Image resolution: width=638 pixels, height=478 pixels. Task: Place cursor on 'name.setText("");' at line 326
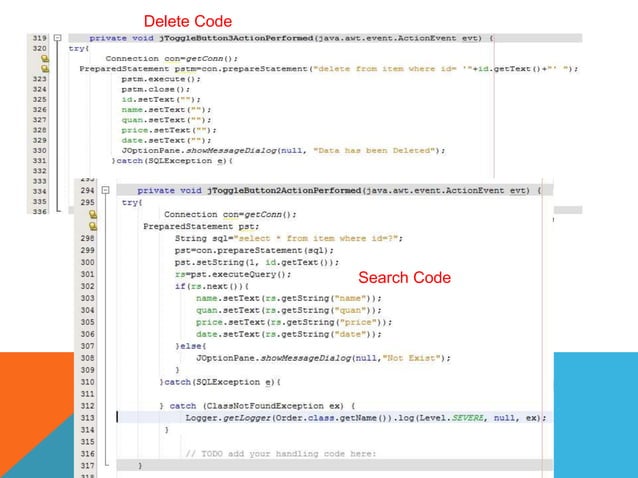[166, 109]
